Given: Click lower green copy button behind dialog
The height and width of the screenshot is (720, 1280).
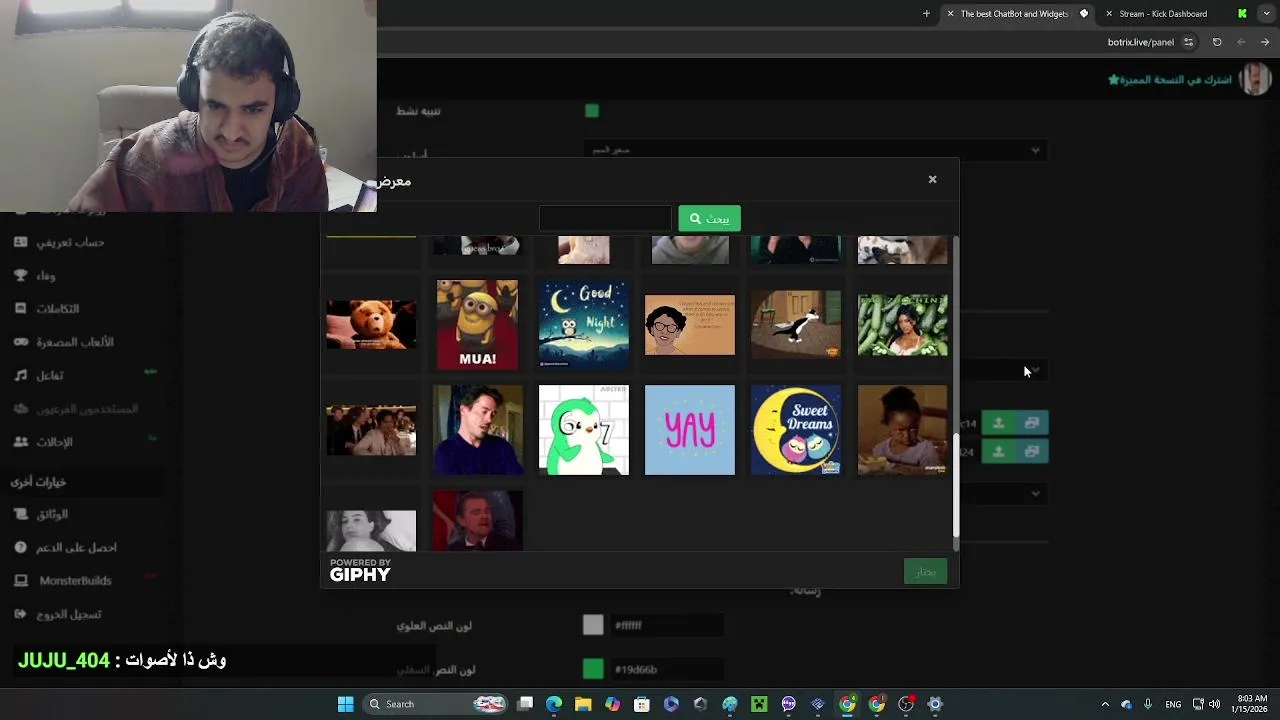Looking at the screenshot, I should coord(1032,452).
